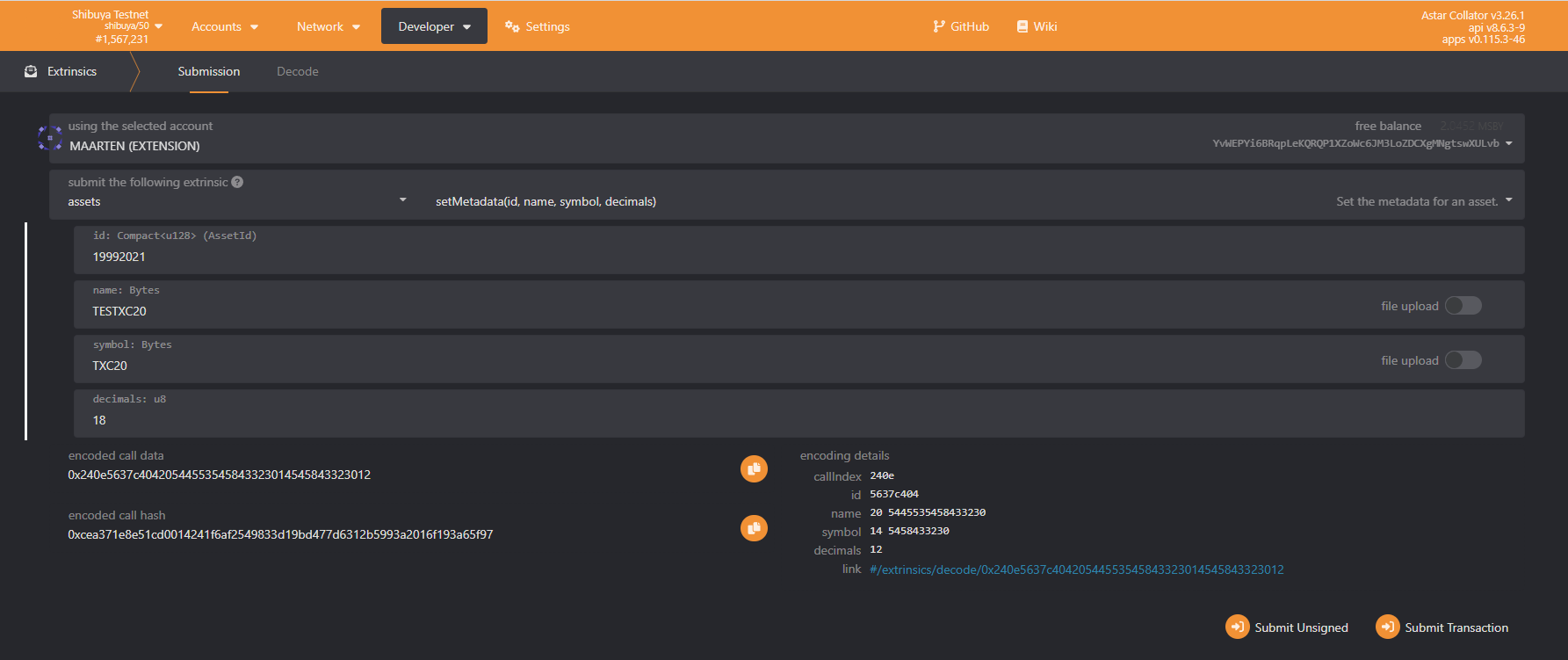The image size is (1568, 660).
Task: Click the Submit Transaction button
Action: point(1442,627)
